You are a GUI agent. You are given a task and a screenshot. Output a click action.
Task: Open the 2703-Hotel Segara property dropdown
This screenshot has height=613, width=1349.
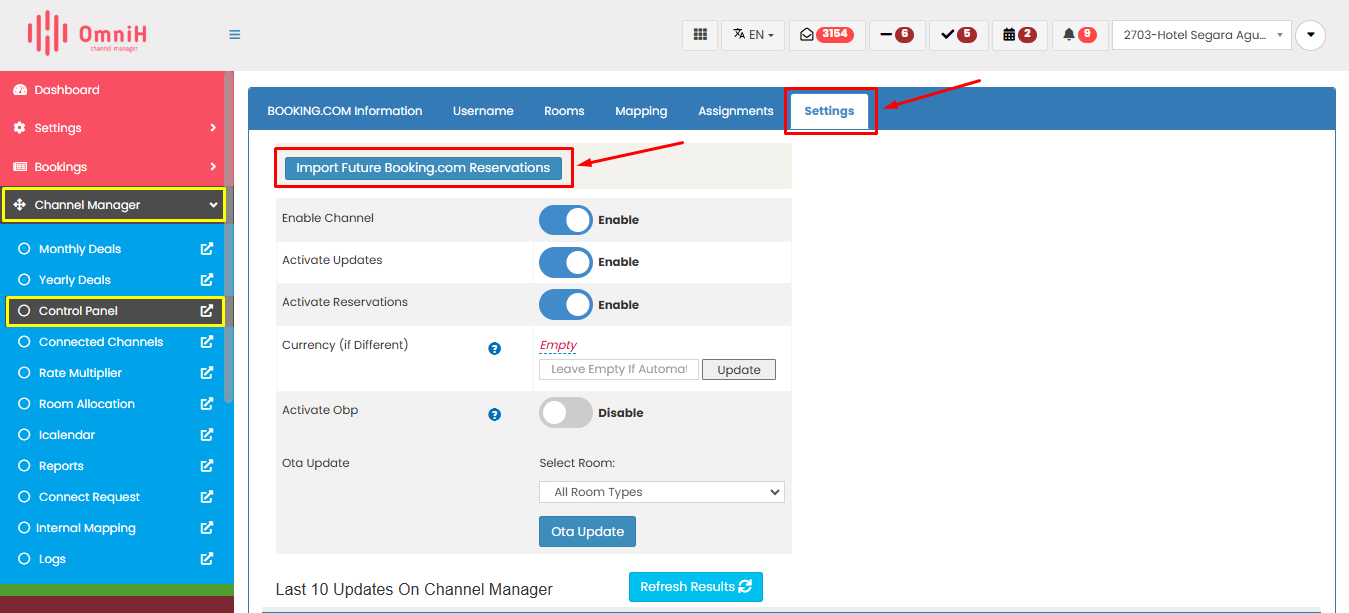tap(1201, 34)
